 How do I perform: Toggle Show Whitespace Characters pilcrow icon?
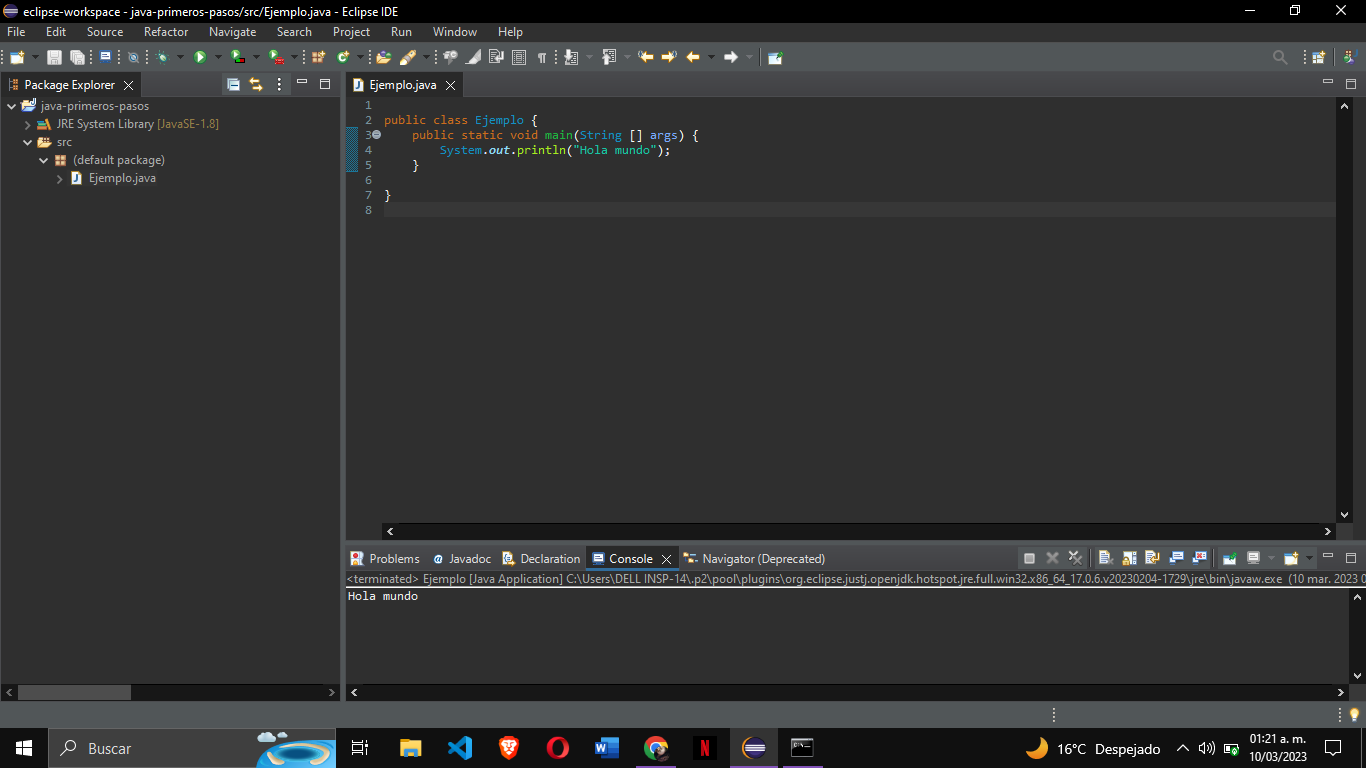coord(541,57)
